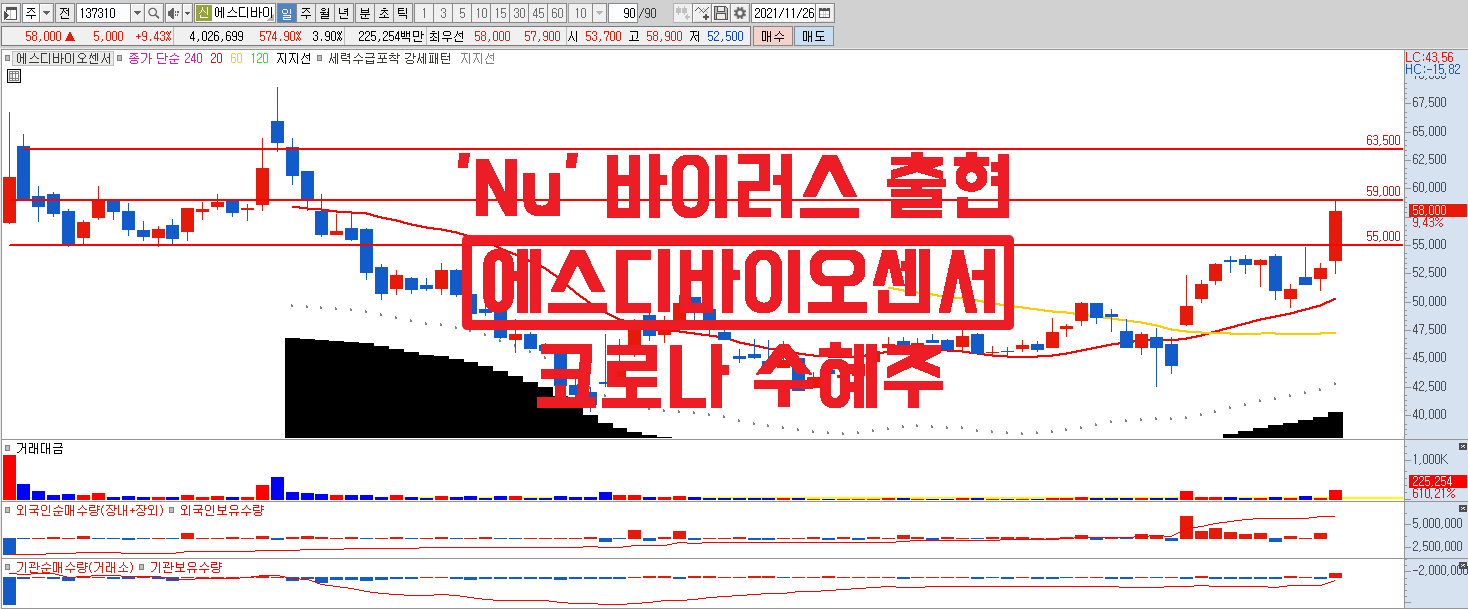Viewport: 1468px width, 609px height.
Task: Click the grid icon below the chart legend
Action: click(x=14, y=75)
